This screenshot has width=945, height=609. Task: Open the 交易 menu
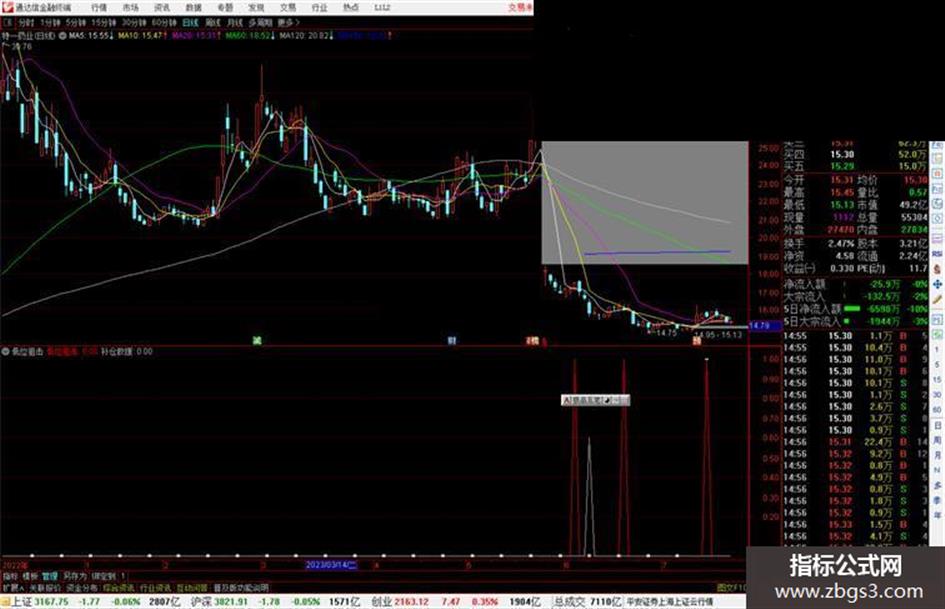[287, 8]
